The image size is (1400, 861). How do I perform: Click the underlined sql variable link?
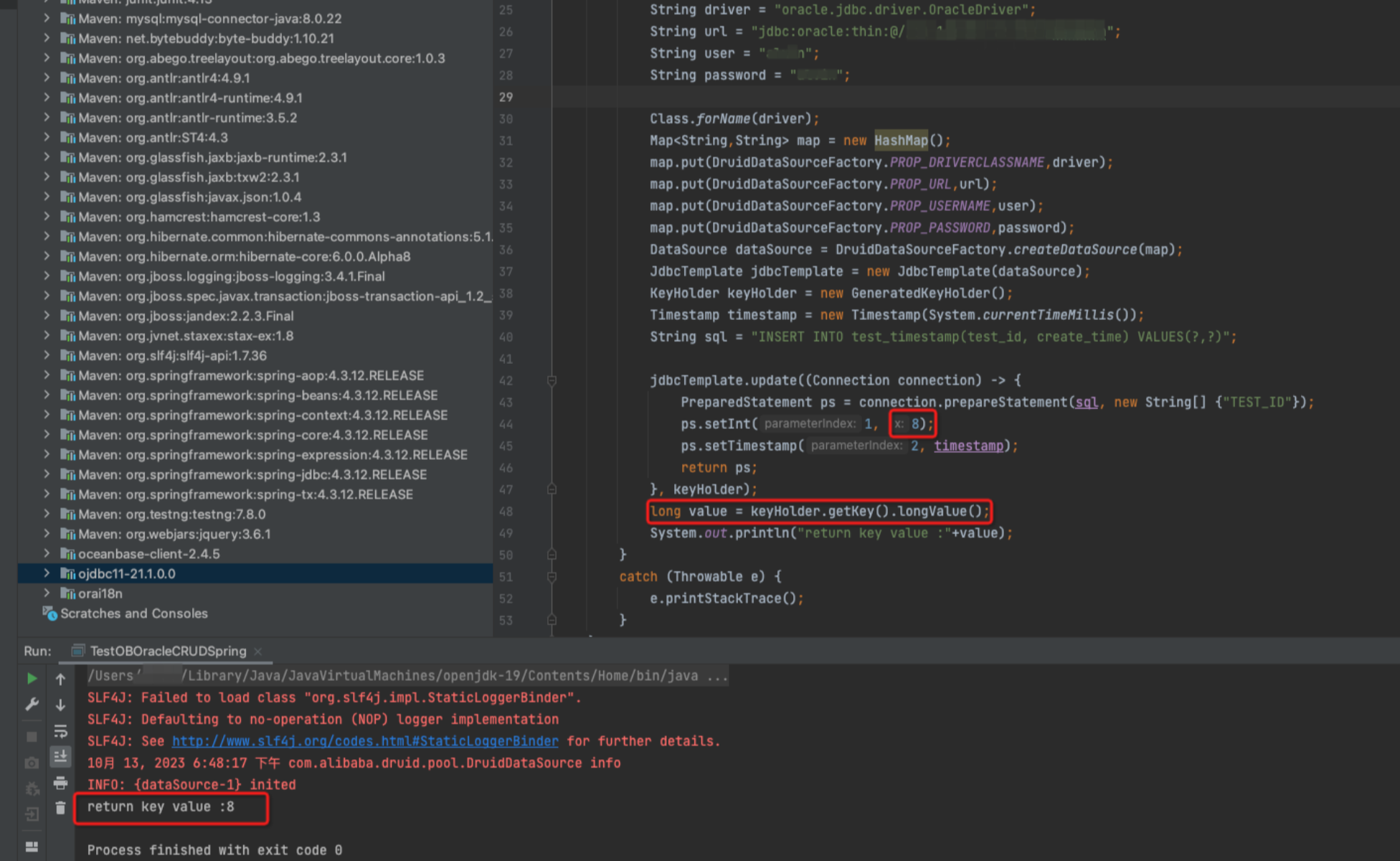click(1086, 402)
